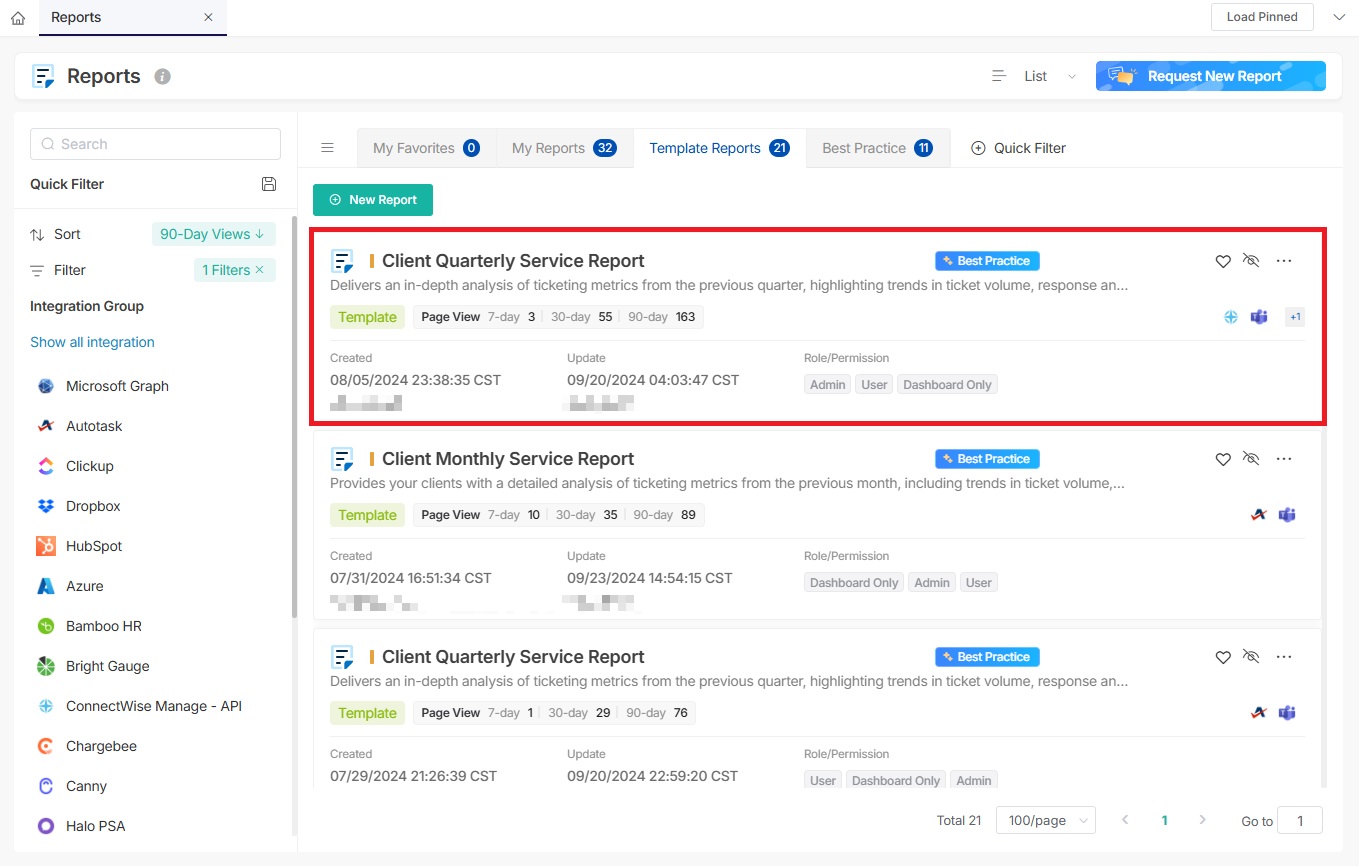Viewport: 1359px width, 866px height.
Task: Select the HubSpot integration in the sidebar
Action: pos(94,546)
